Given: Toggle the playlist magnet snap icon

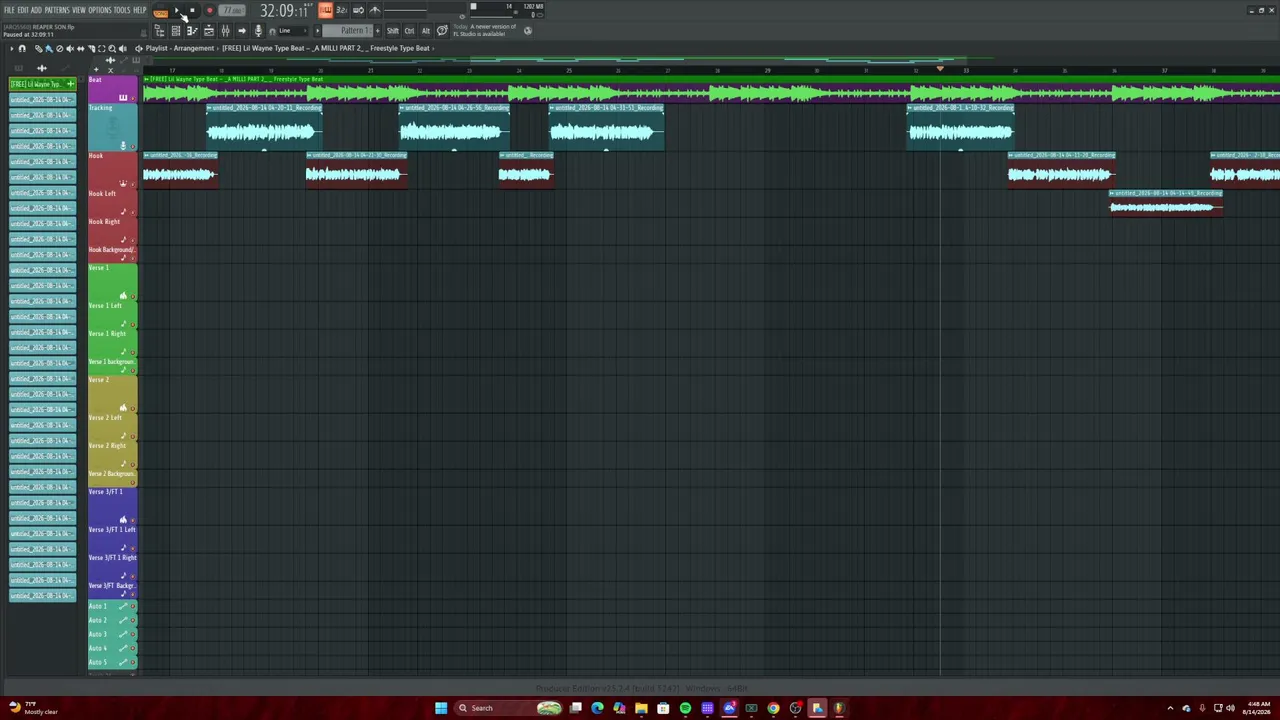Looking at the screenshot, I should click(22, 48).
